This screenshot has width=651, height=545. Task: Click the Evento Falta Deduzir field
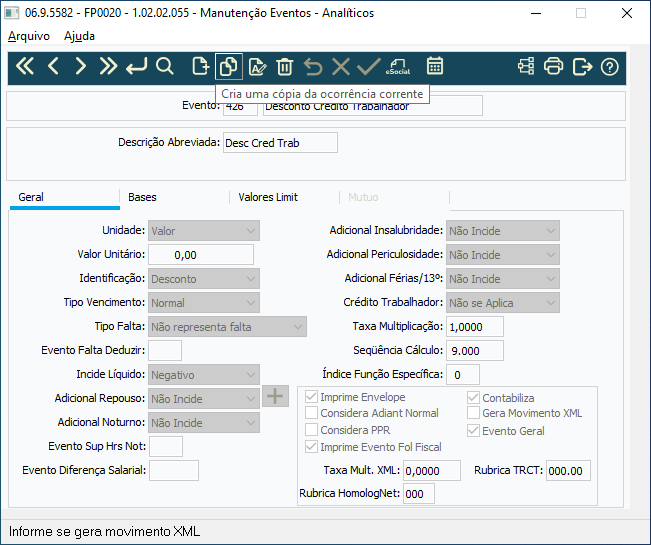tap(165, 351)
